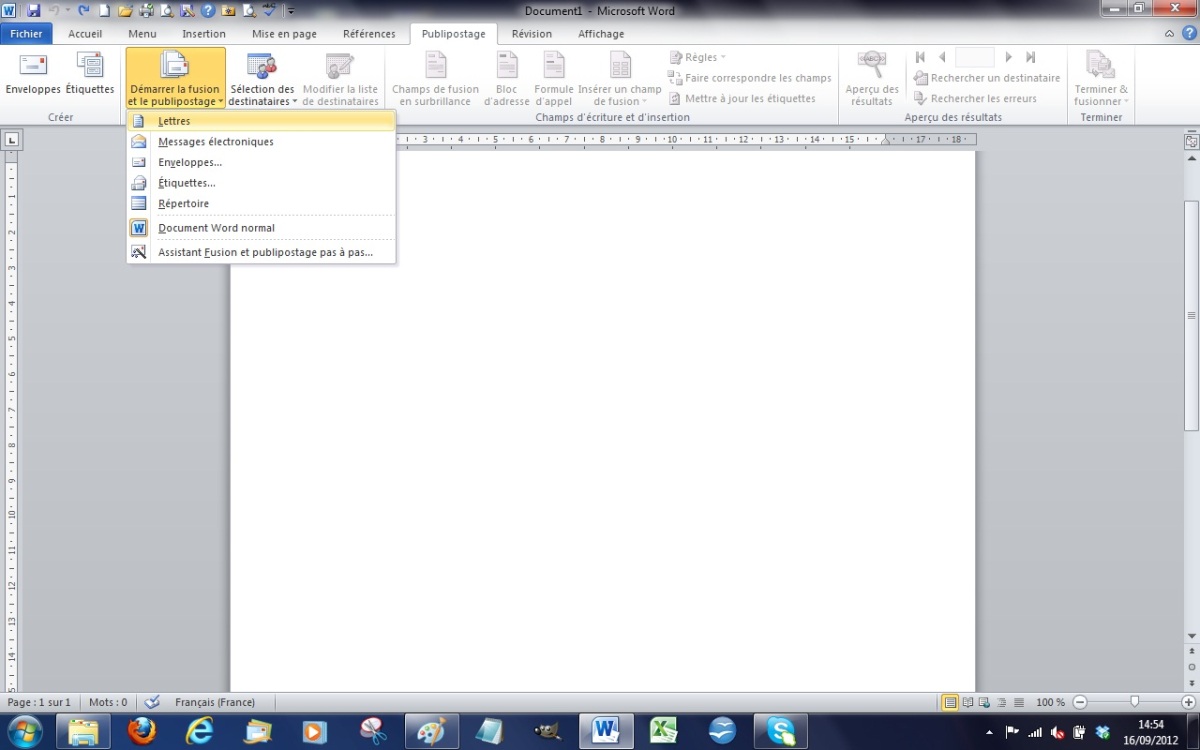Click the Enveloppes ribbon button

33,76
